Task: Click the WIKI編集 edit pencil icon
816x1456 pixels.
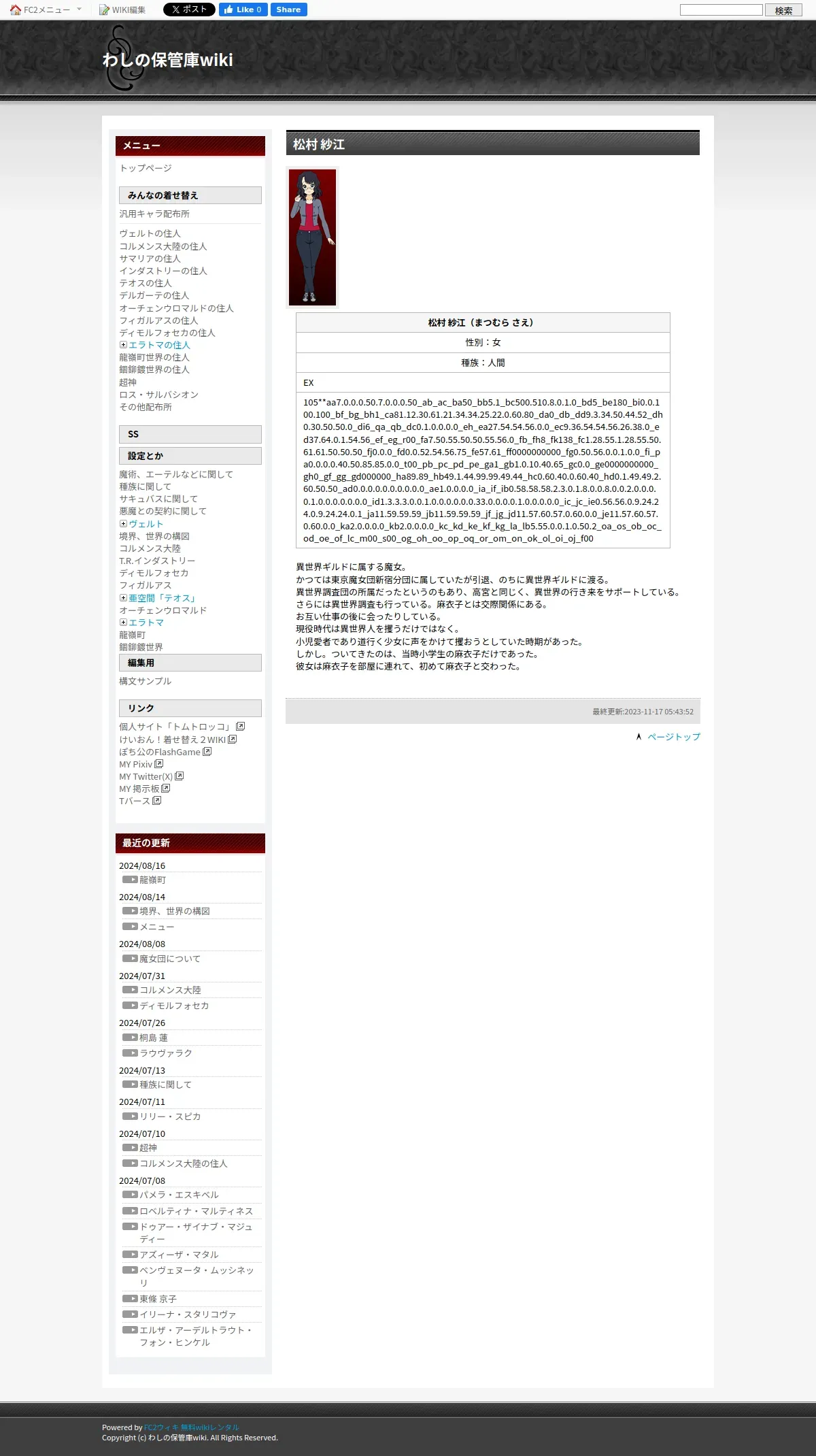Action: pyautogui.click(x=104, y=10)
